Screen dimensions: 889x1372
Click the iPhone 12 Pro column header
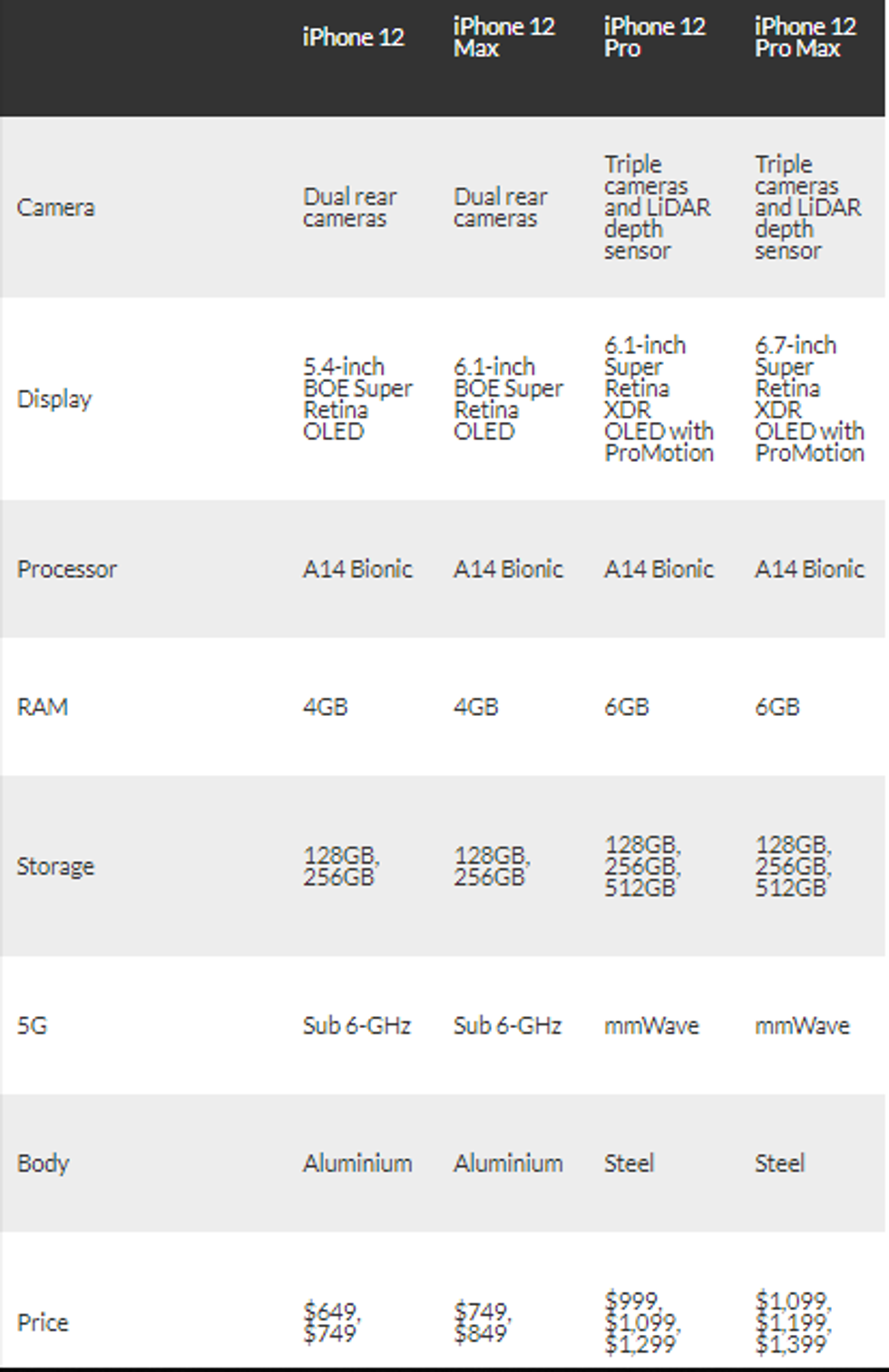(x=654, y=37)
